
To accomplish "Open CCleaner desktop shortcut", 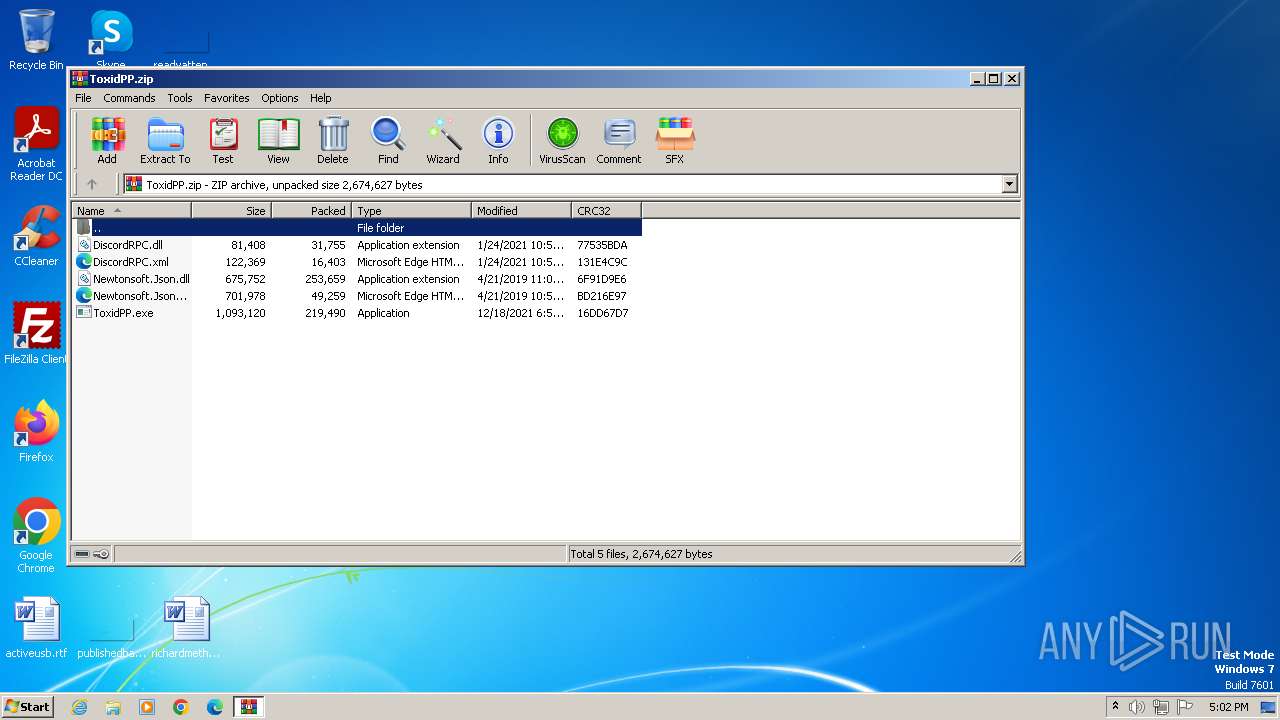I will click(36, 236).
